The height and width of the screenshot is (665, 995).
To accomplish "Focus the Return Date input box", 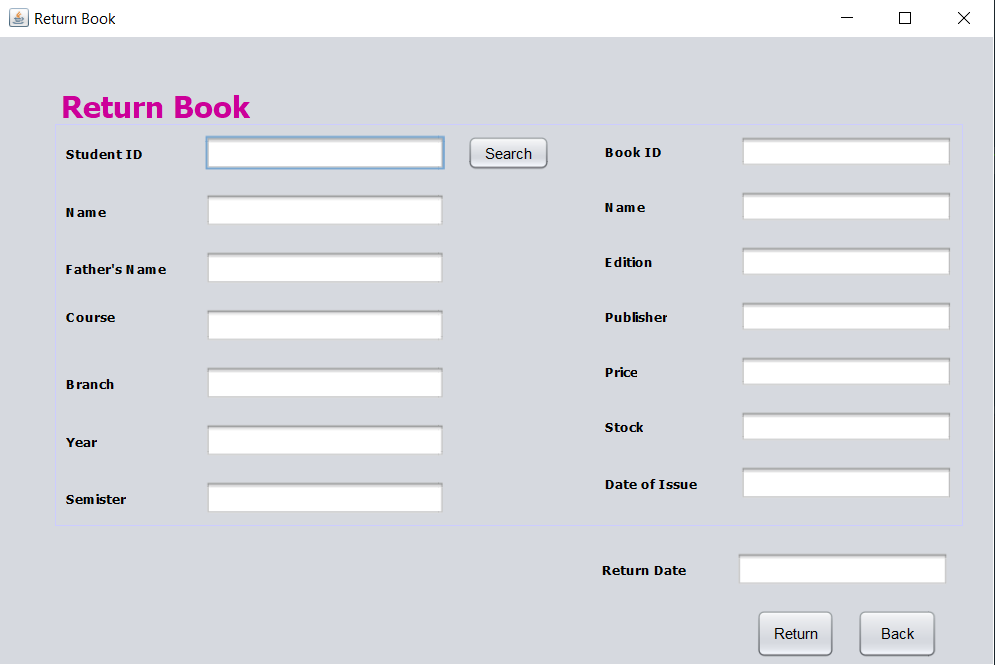I will point(842,570).
